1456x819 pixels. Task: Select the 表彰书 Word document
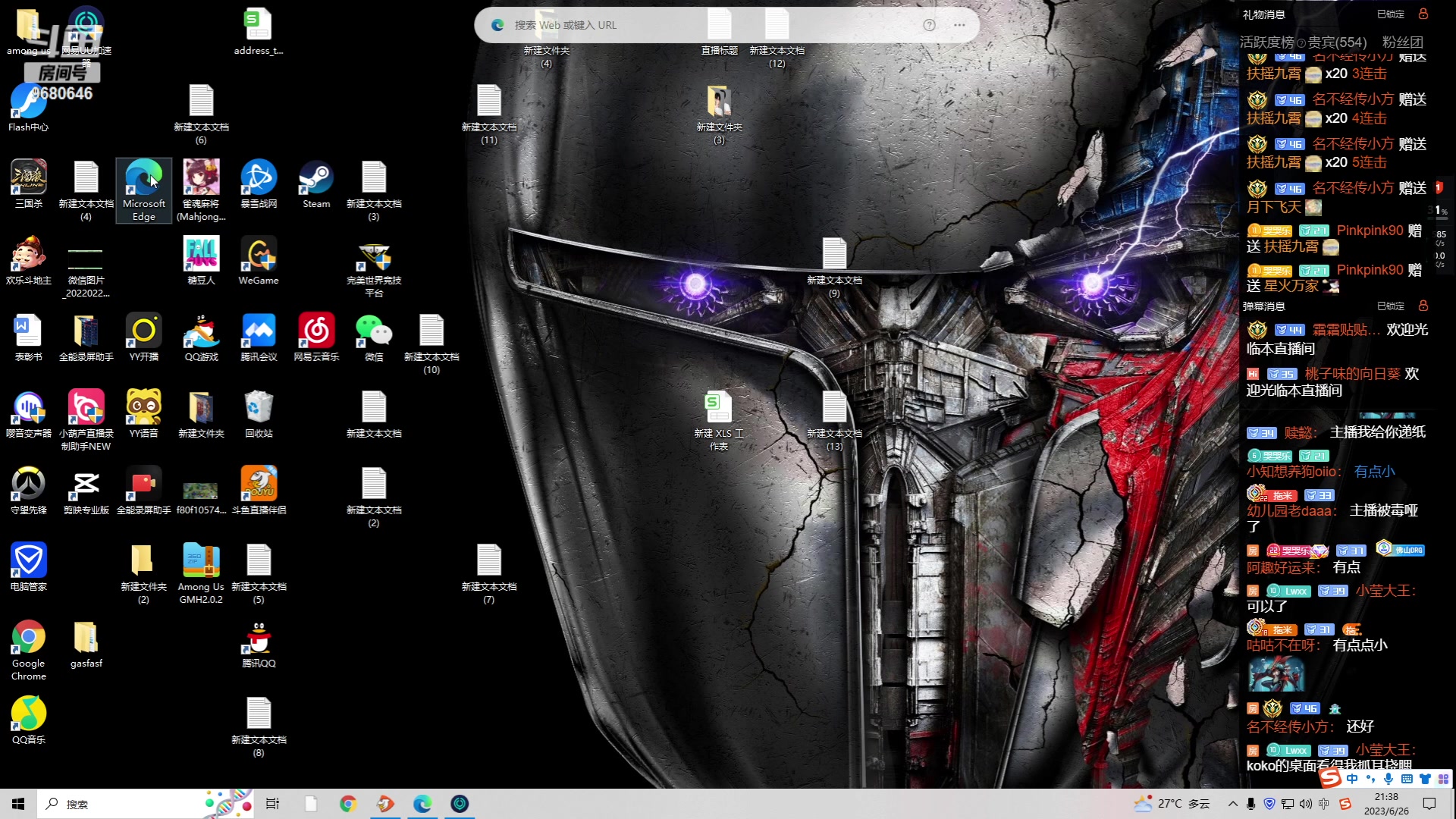coord(29,337)
